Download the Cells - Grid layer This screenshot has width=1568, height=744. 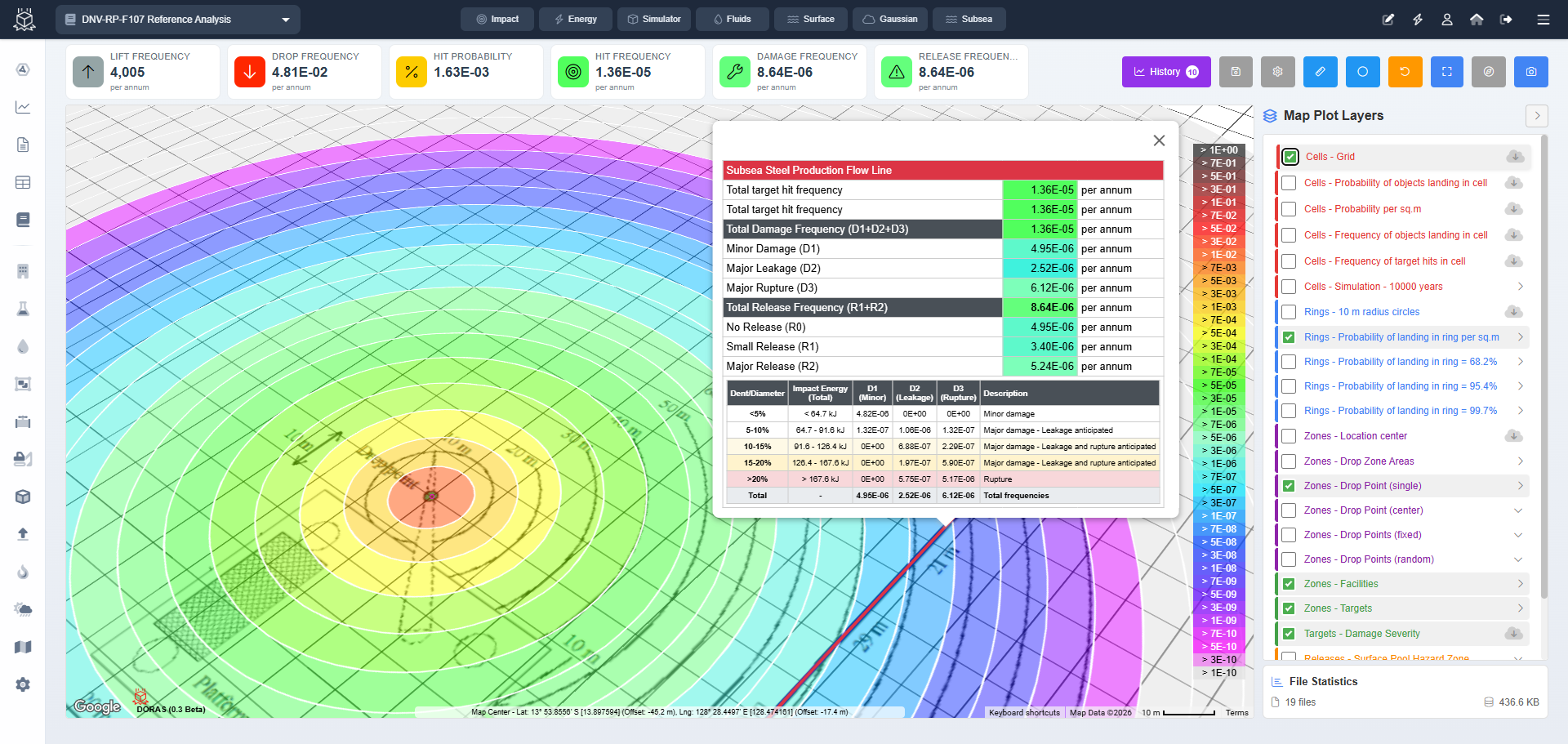[1515, 157]
